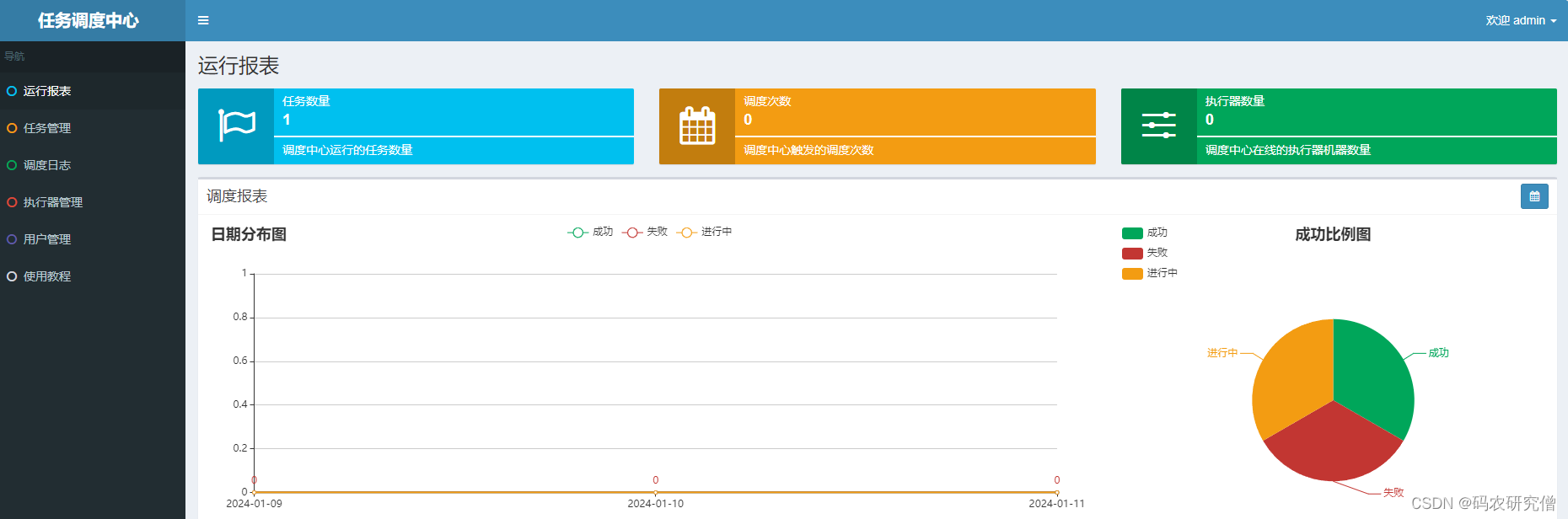
Task: Open the date range calendar button in 调度报表
Action: click(1534, 196)
